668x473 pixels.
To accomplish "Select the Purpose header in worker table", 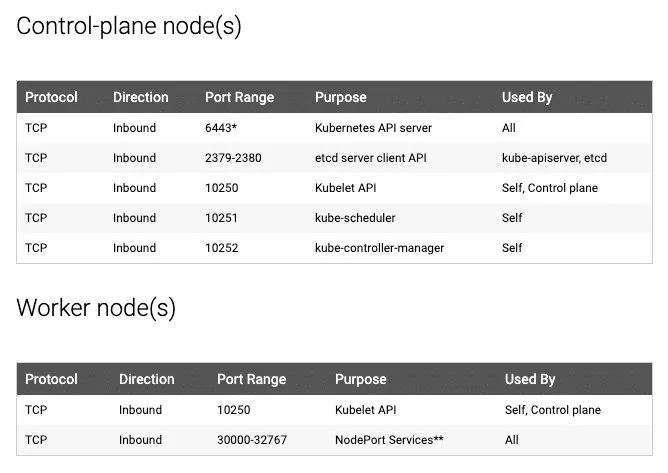I will (x=361, y=379).
